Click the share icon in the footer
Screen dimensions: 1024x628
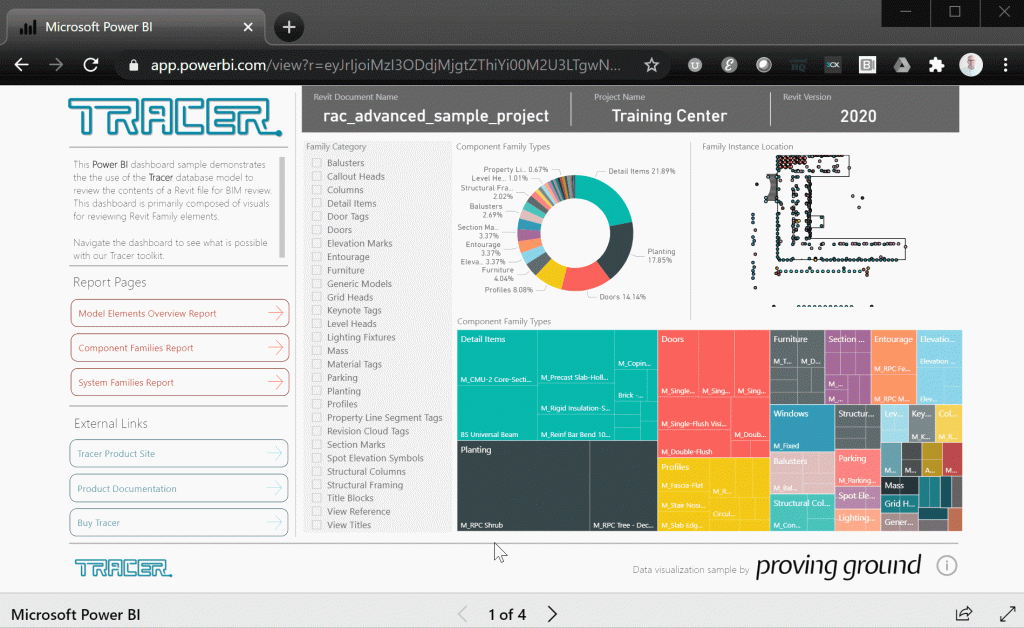coord(964,614)
